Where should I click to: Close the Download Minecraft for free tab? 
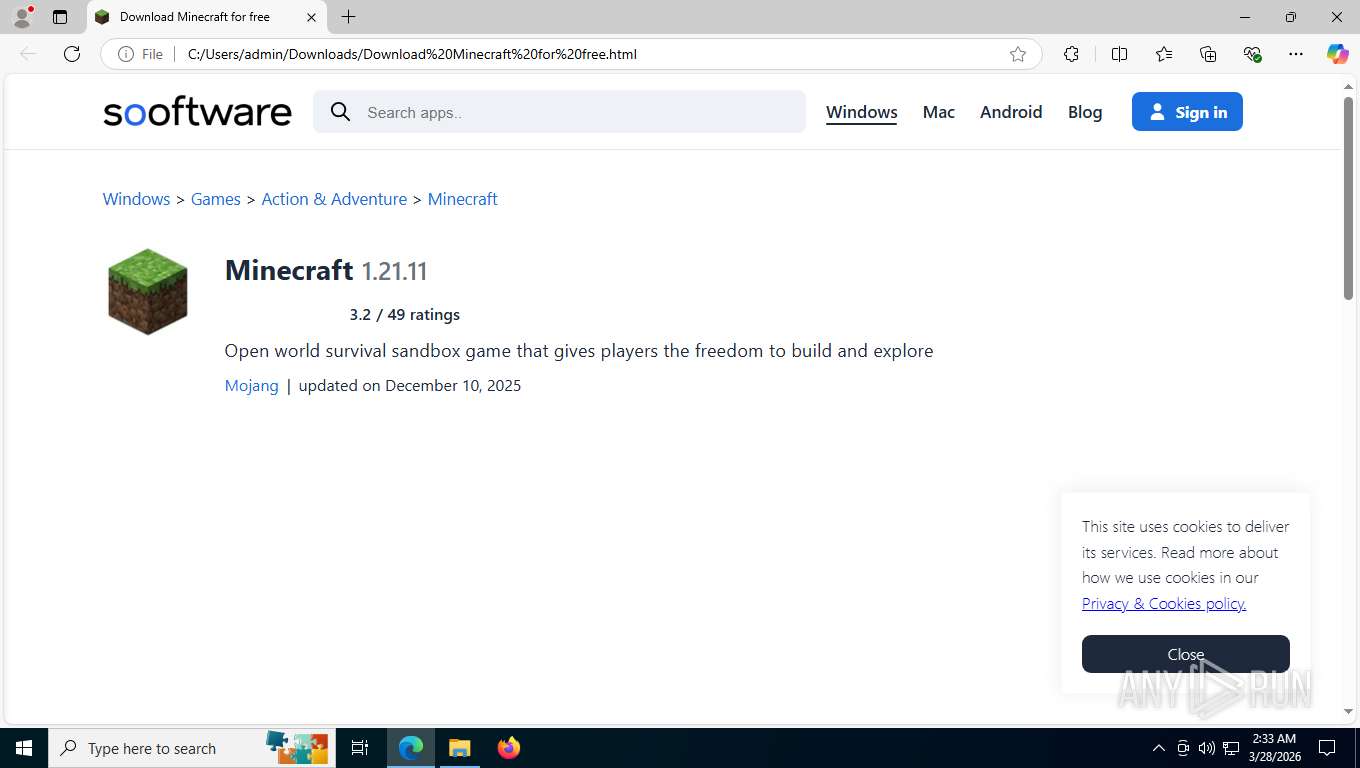tap(311, 17)
